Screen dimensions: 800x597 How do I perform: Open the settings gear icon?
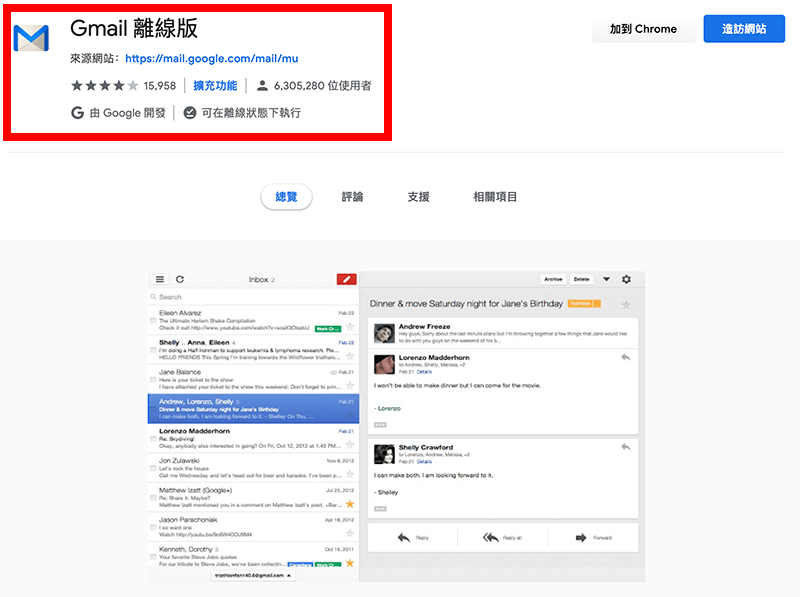point(627,280)
